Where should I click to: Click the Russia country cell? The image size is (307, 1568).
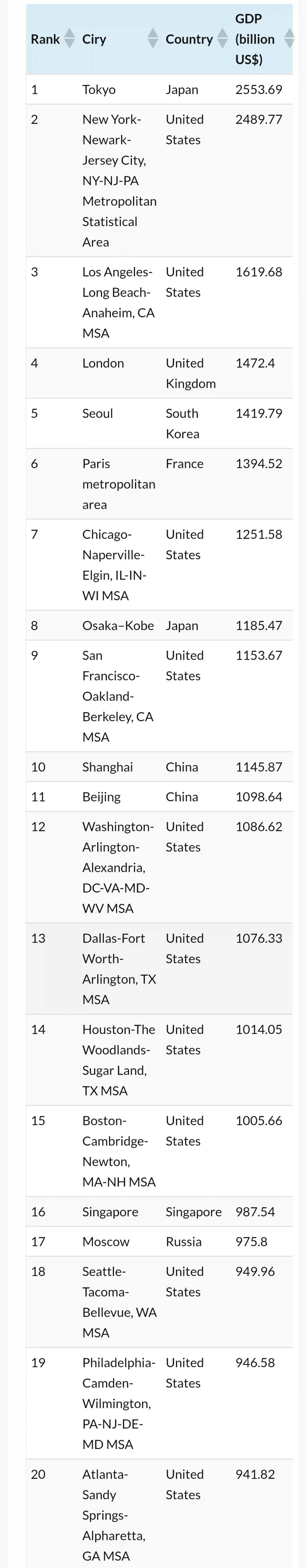[x=184, y=1242]
